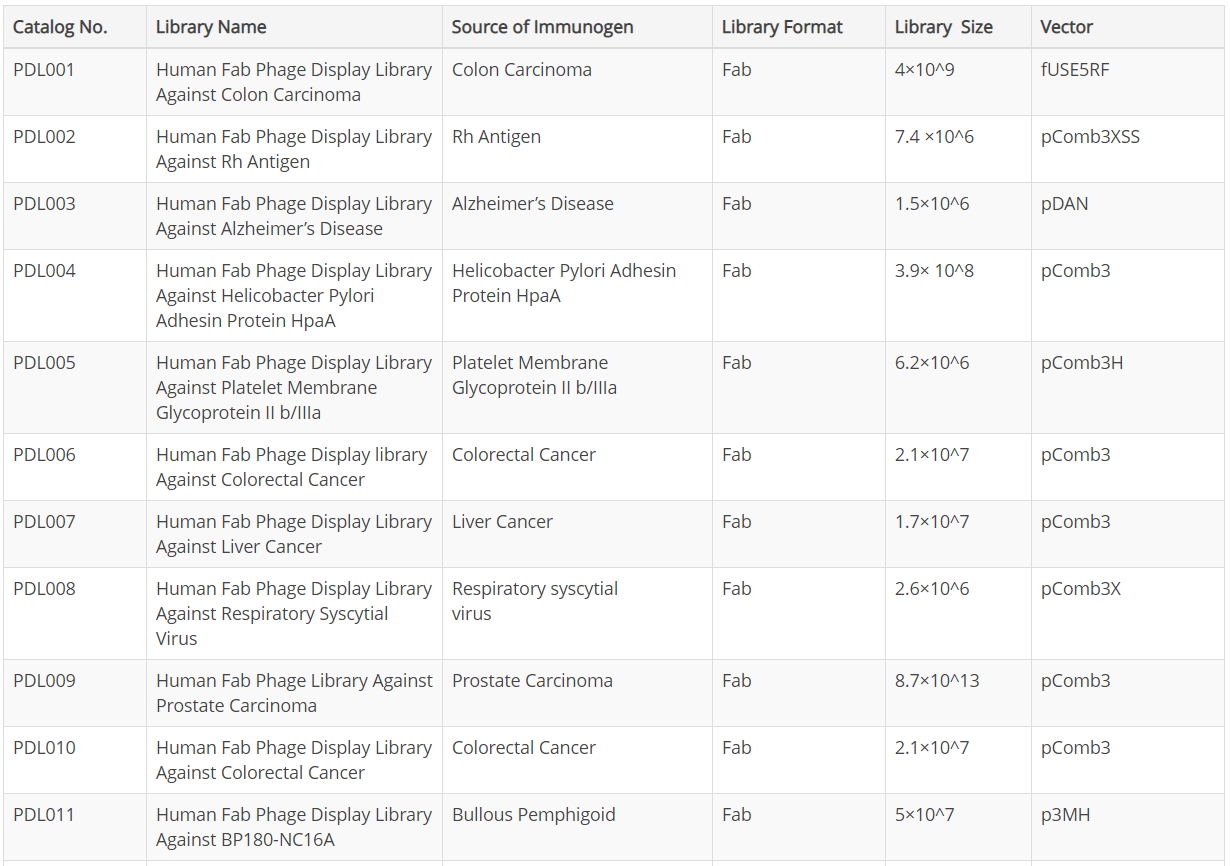The height and width of the screenshot is (866, 1230).
Task: Select the Bullous Pemphigoid immunogen source
Action: click(x=534, y=814)
